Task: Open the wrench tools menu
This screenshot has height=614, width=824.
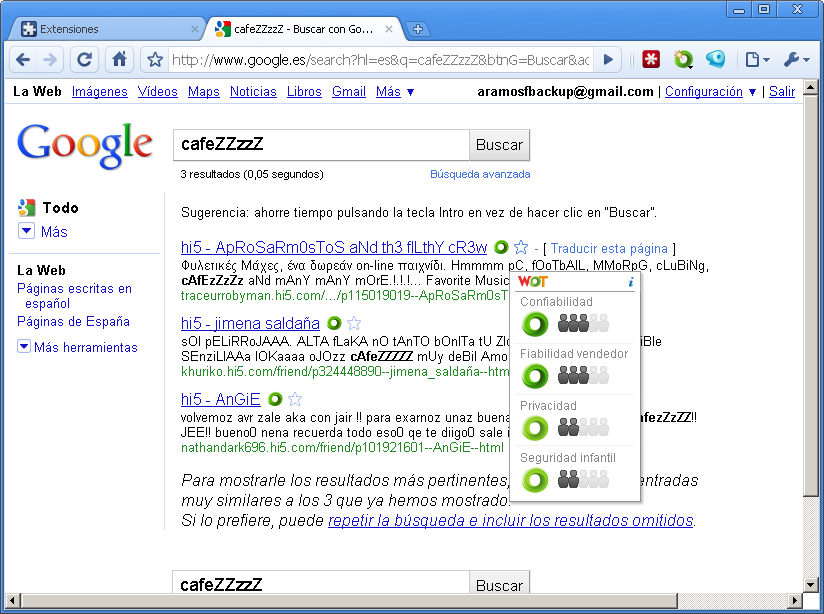Action: [796, 59]
